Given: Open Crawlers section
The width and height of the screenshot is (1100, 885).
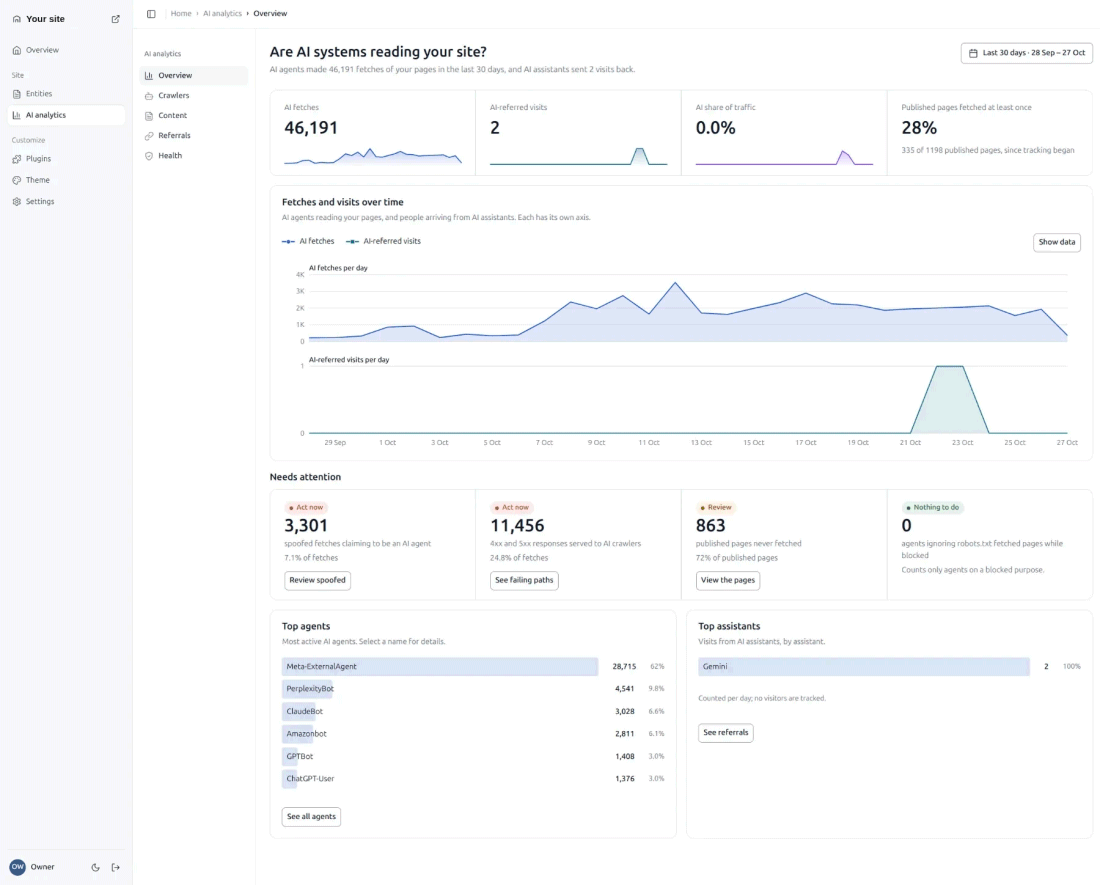Looking at the screenshot, I should (x=194, y=95).
